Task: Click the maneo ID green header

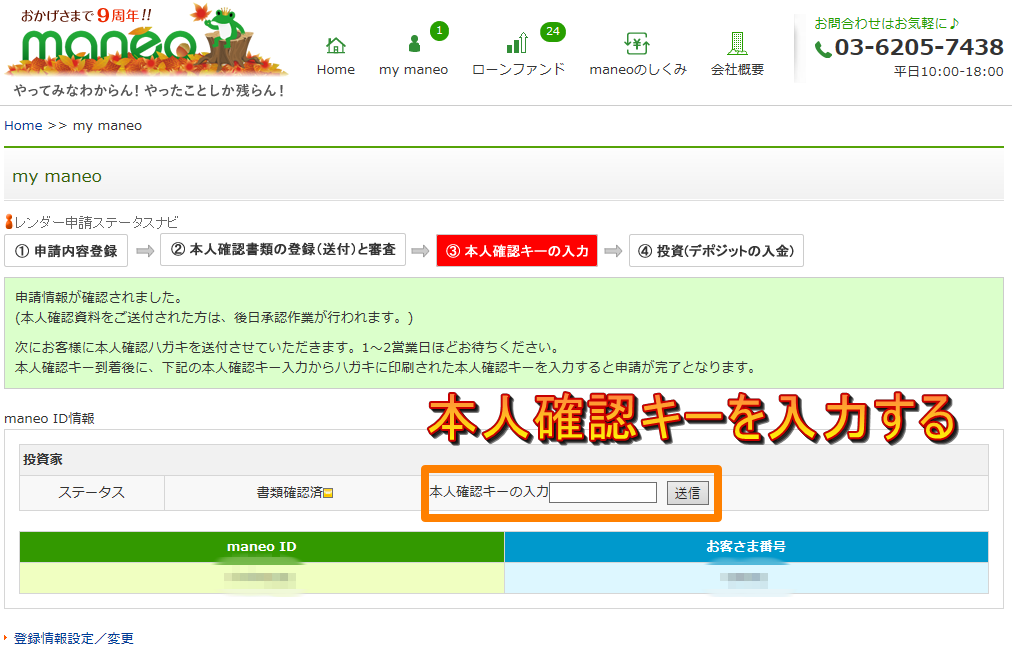Action: pyautogui.click(x=262, y=546)
